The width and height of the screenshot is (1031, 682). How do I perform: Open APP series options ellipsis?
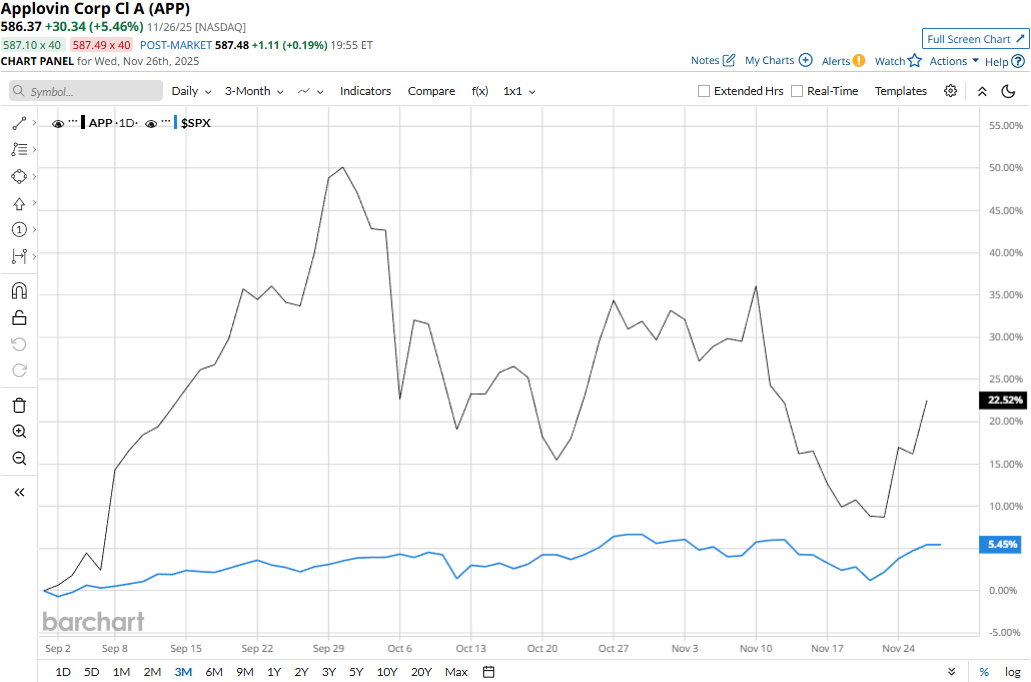click(73, 122)
